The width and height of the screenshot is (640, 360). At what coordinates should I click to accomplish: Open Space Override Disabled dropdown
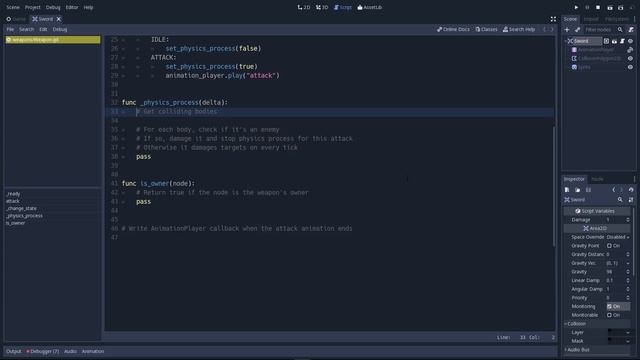tap(618, 237)
